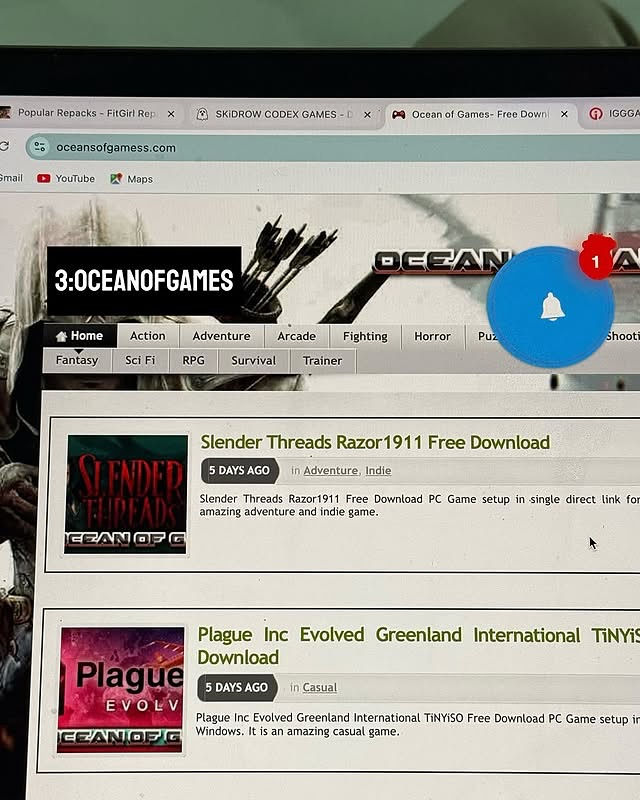
Task: Close the SKIDROW CODEX GAMES tab
Action: pyautogui.click(x=367, y=115)
